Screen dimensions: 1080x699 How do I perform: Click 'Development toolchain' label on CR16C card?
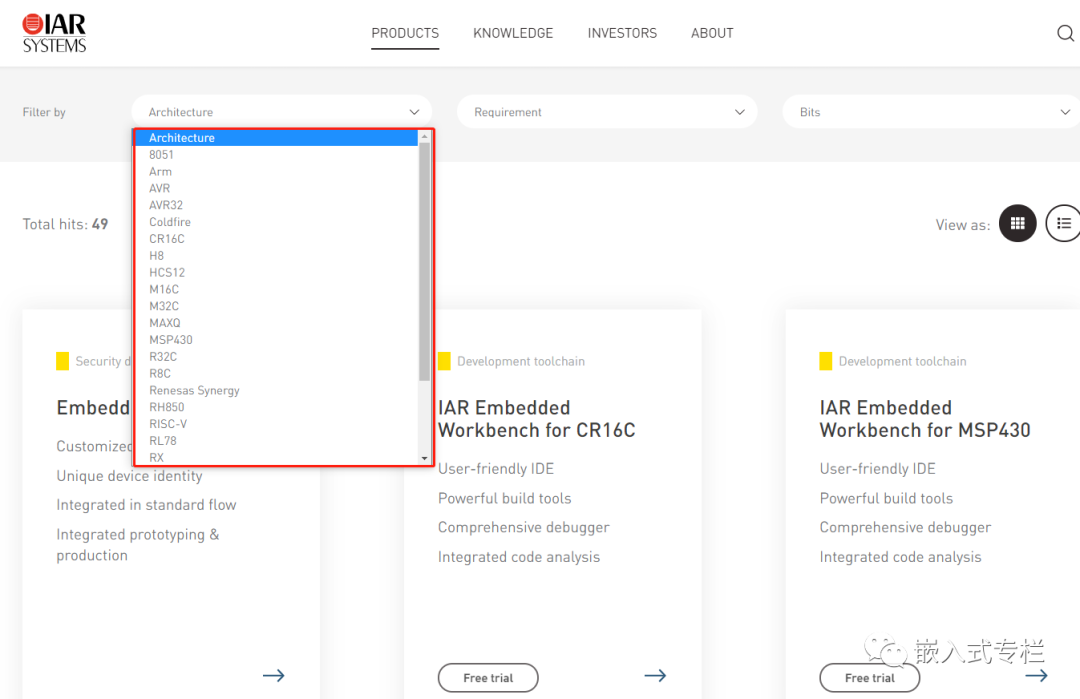521,361
